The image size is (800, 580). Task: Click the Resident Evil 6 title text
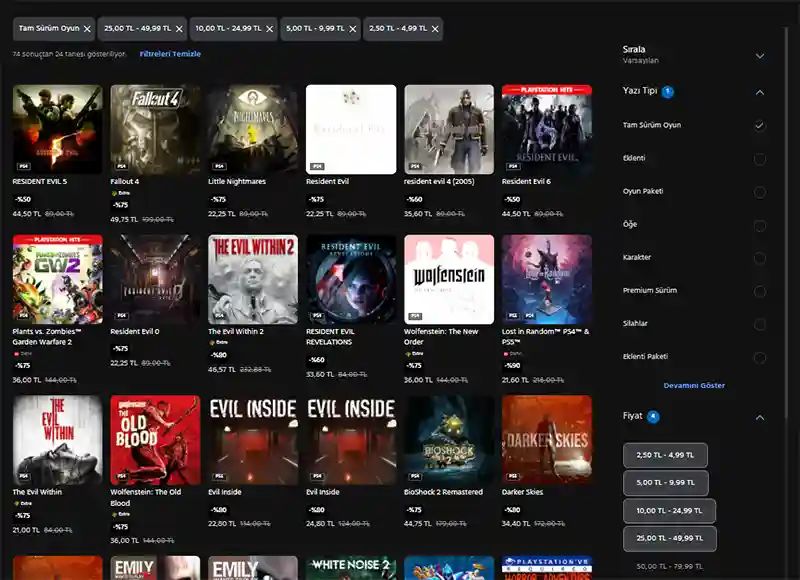(526, 182)
